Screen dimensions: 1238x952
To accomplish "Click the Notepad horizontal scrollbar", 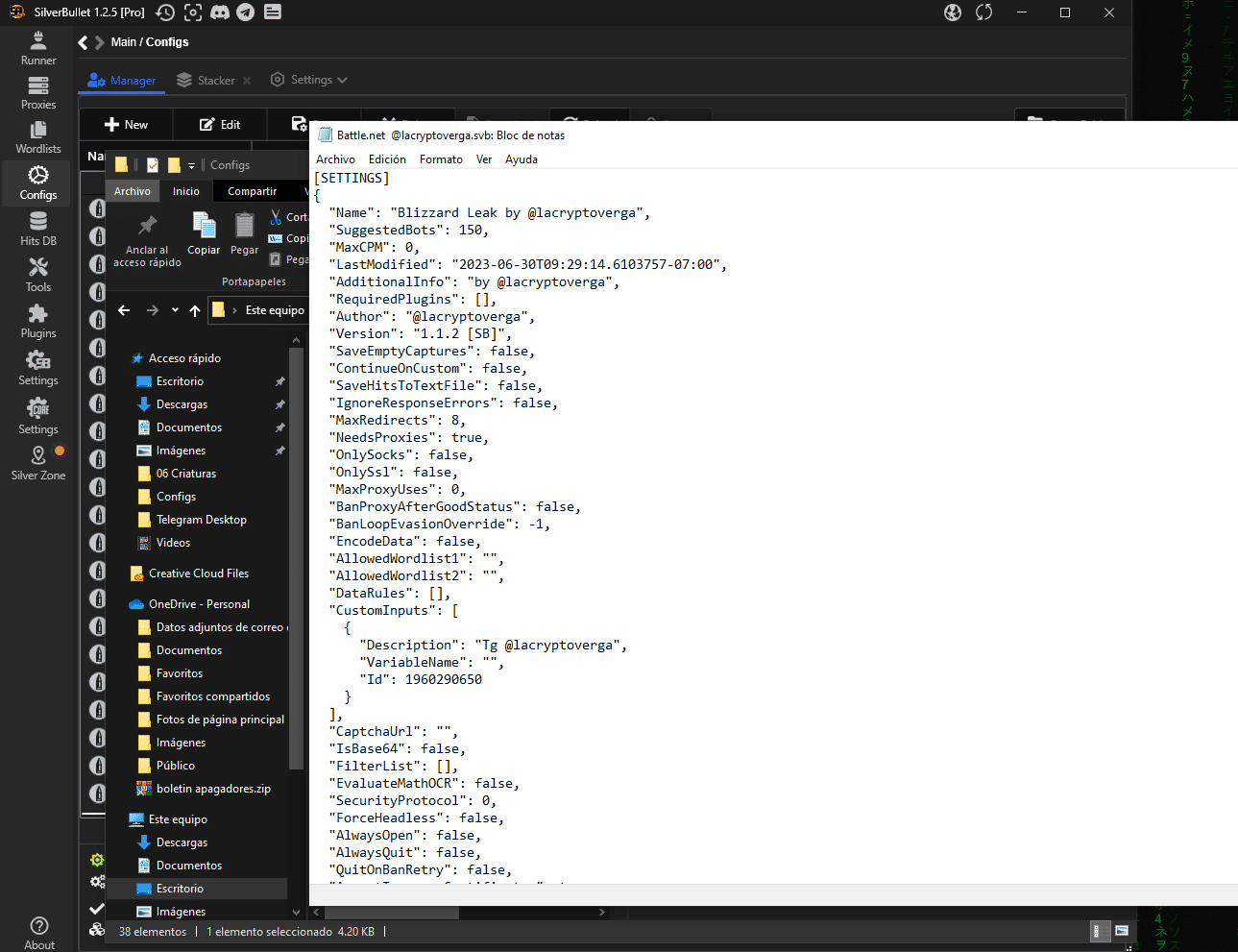I will [392, 913].
